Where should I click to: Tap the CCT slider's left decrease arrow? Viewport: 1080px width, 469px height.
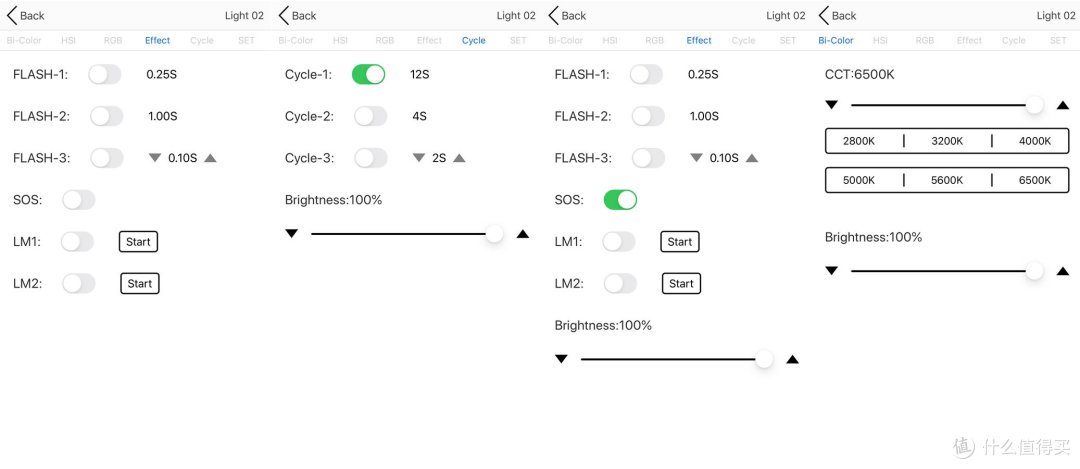(831, 105)
